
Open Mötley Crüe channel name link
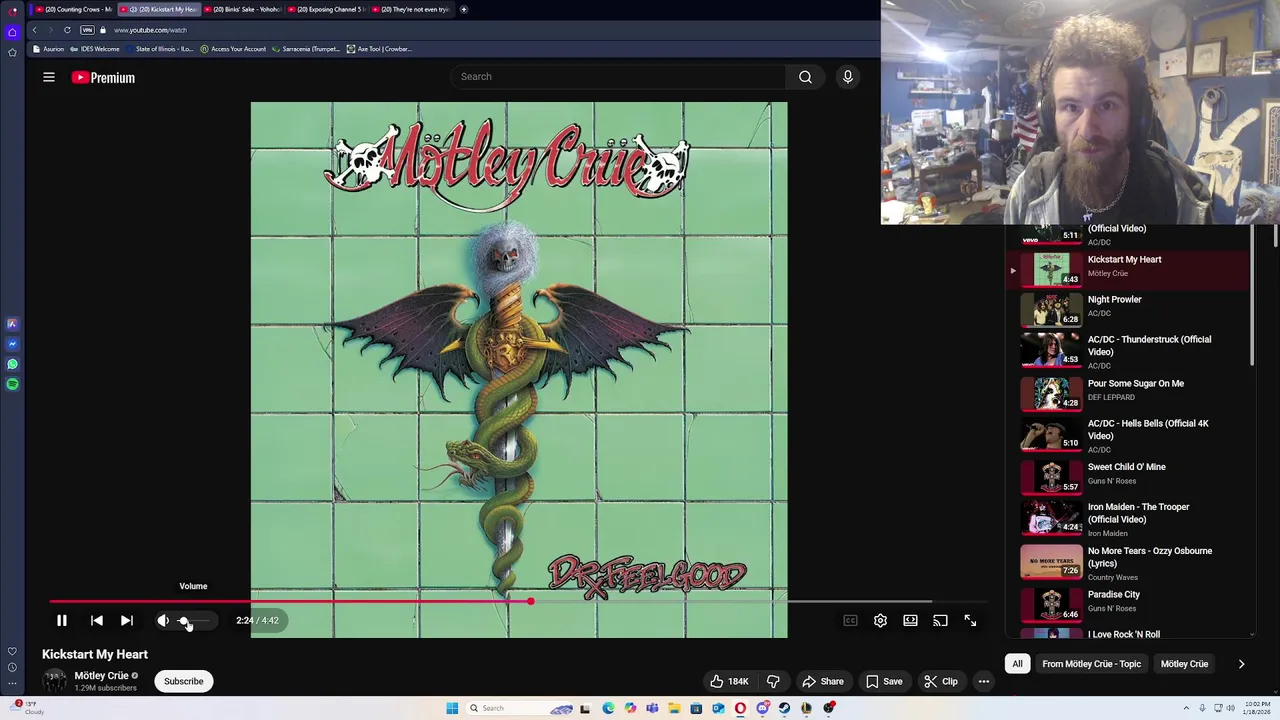point(101,675)
